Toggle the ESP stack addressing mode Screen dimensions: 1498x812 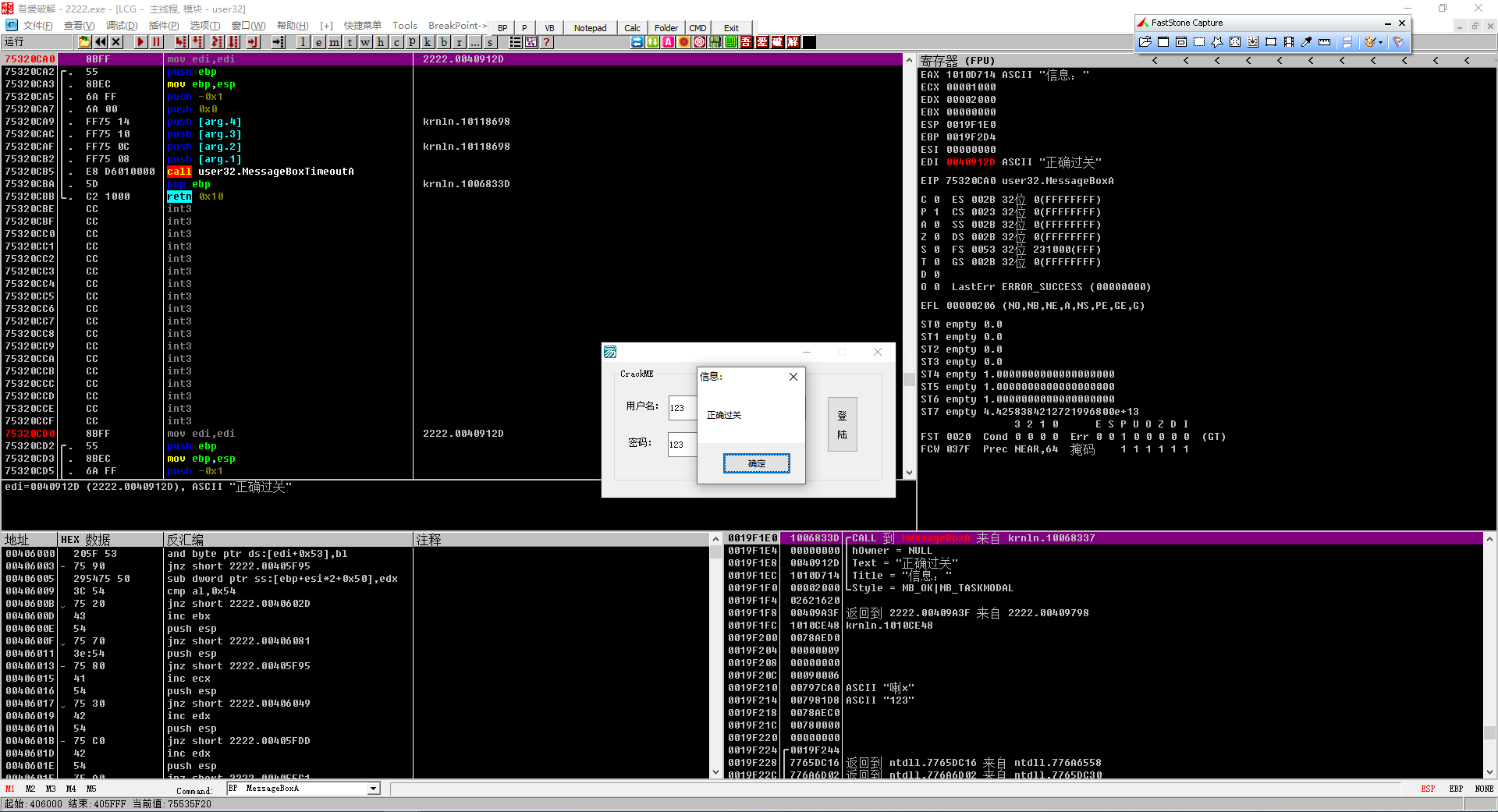(1428, 789)
